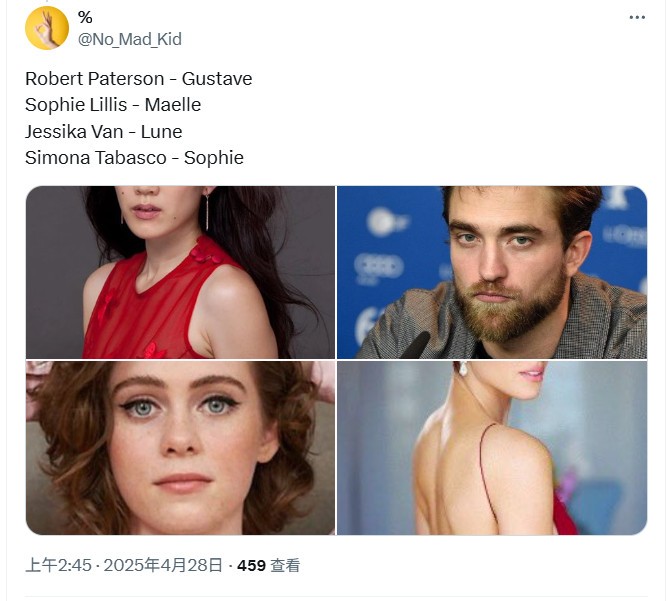Open the 2025年4月28日 date link
The image size is (670, 601).
point(164,565)
